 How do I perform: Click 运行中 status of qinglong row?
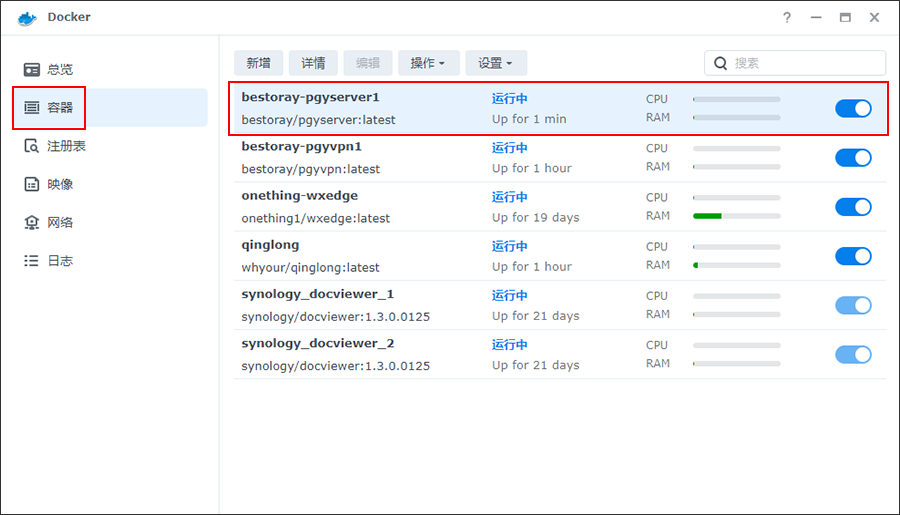pyautogui.click(x=510, y=246)
